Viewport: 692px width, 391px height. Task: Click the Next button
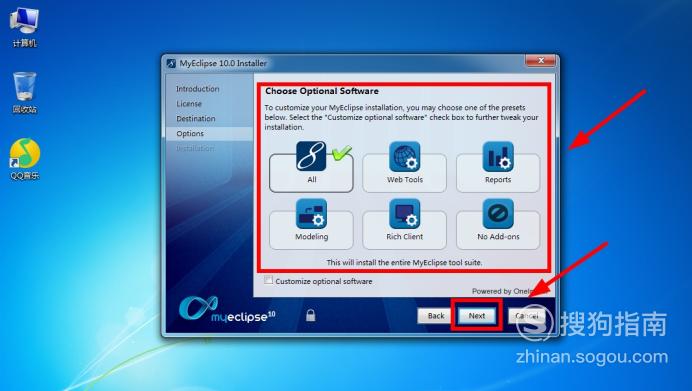pos(477,316)
